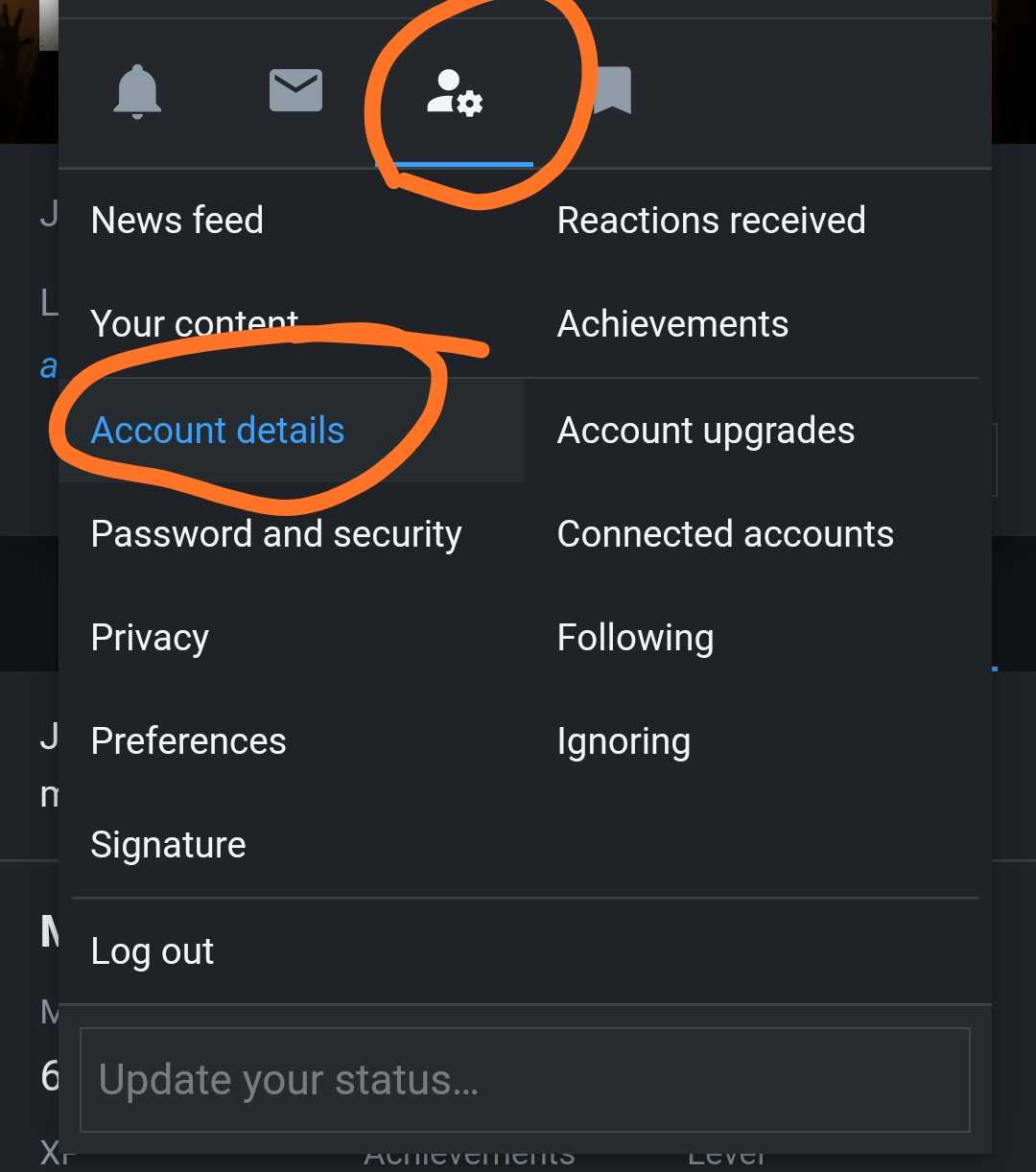
Task: Open Account upgrades
Action: [705, 431]
